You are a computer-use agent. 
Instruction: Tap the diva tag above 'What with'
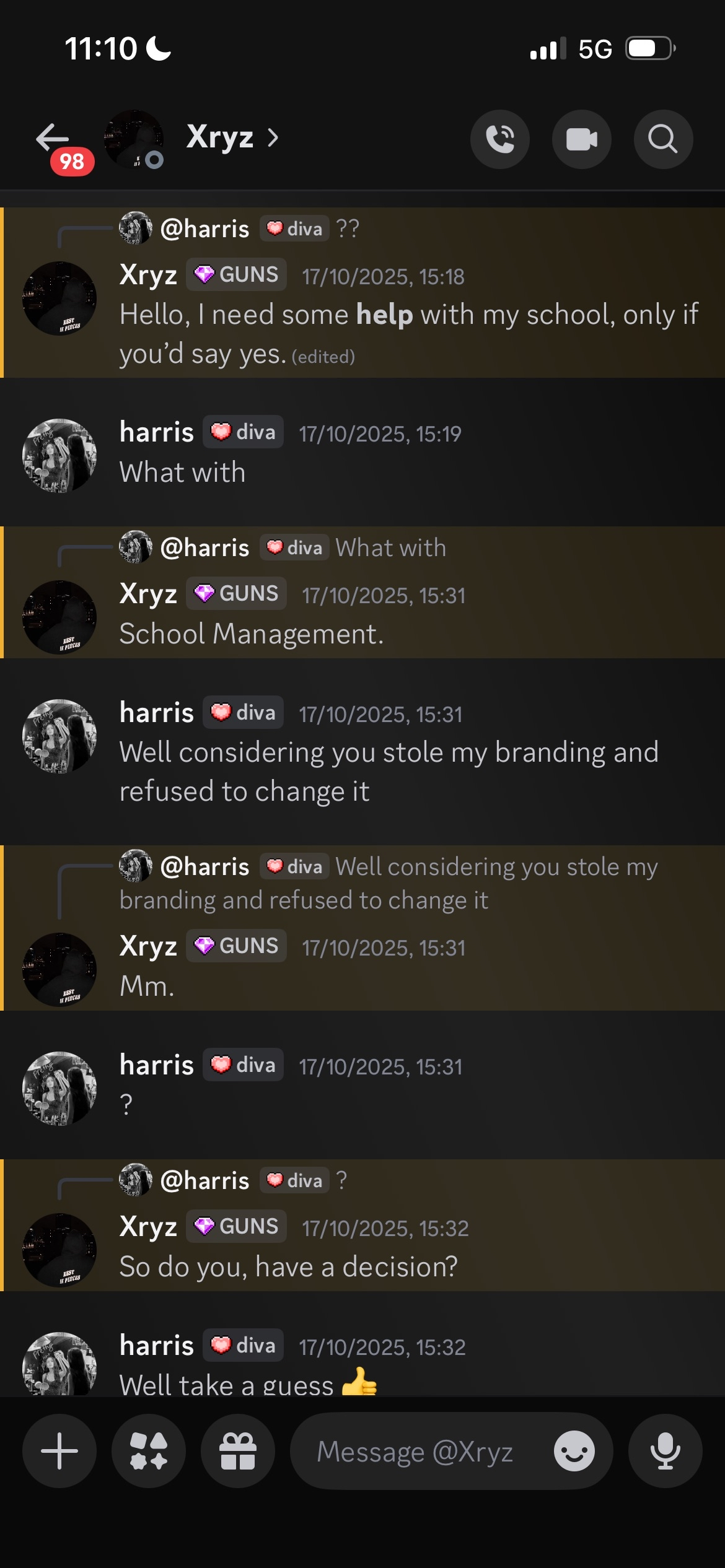tap(244, 432)
